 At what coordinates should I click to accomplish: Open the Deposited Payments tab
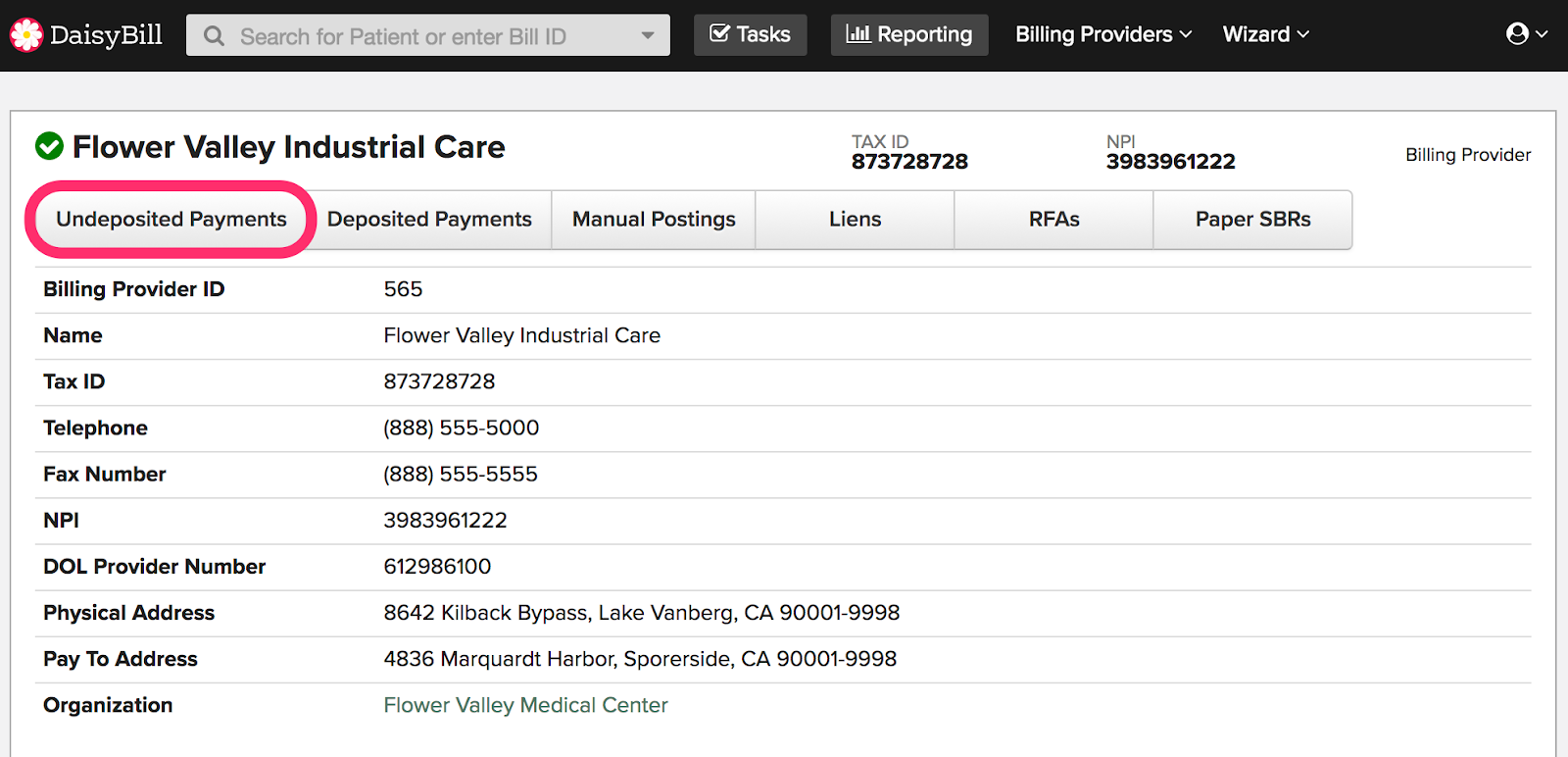coord(429,220)
